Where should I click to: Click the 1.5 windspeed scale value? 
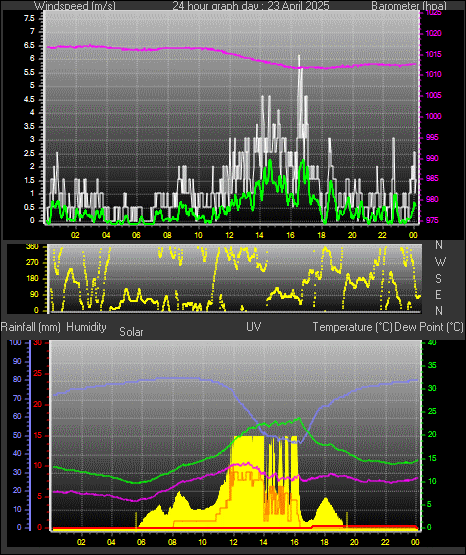tap(30, 181)
